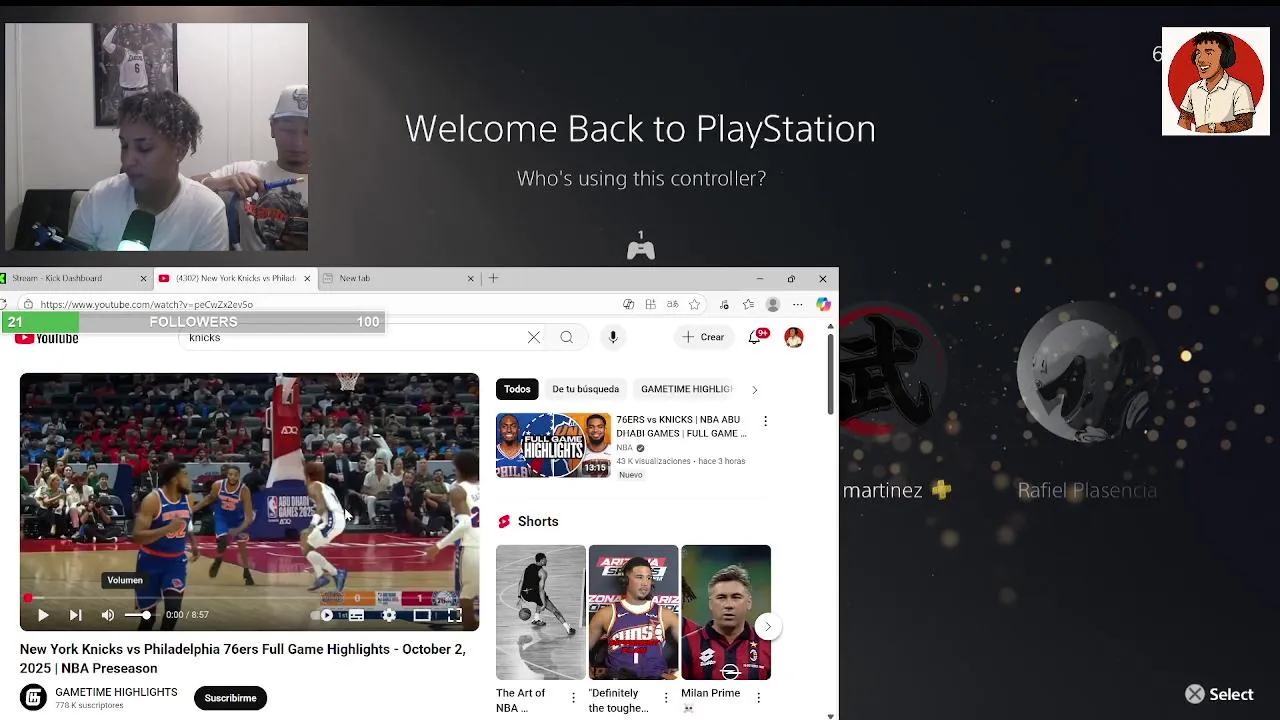Open 76ERS vs KNICKS Abu Dhabi thumbnail
Screen dimensions: 1280x720
pyautogui.click(x=553, y=445)
